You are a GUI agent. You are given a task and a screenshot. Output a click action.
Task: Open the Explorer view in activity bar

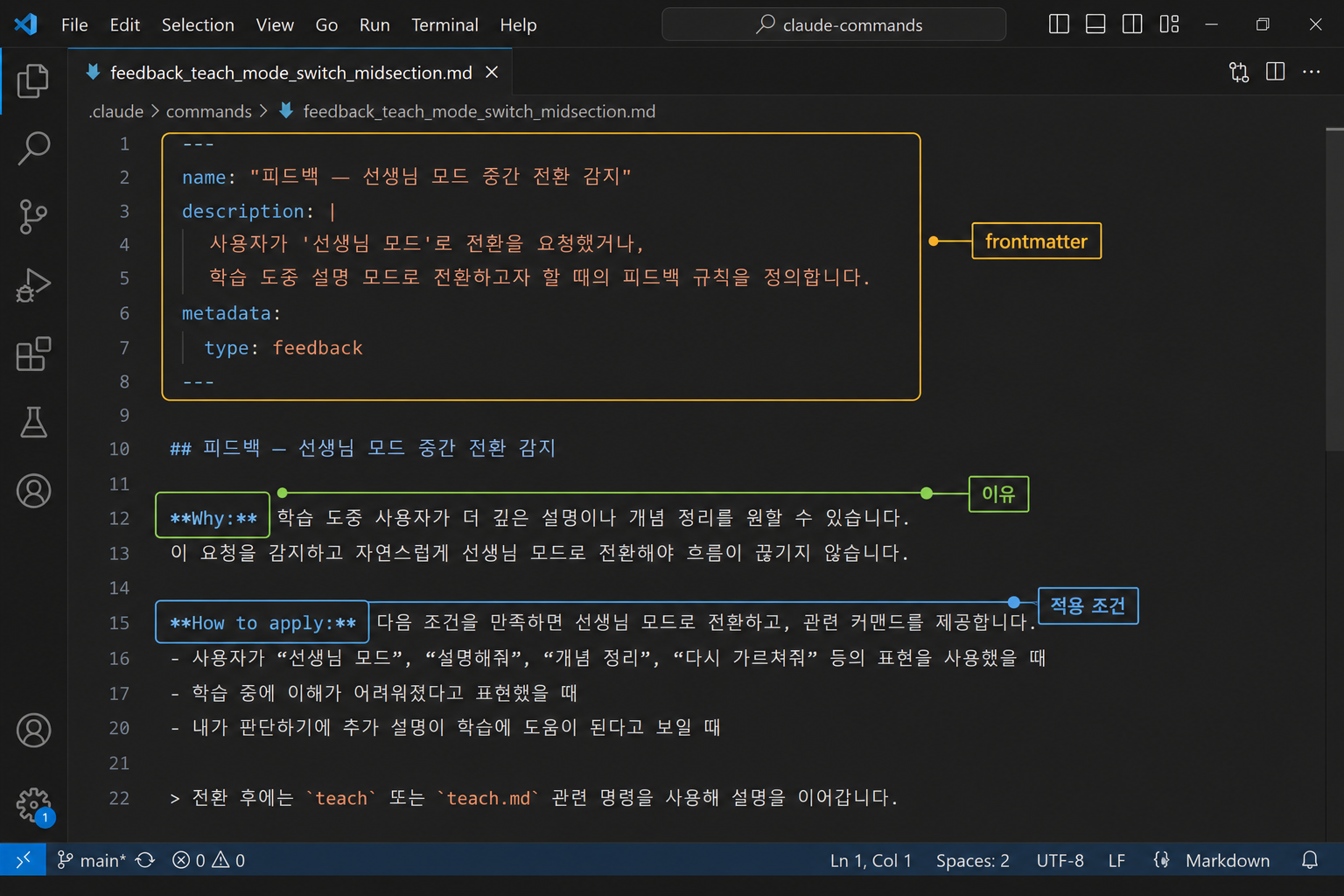tap(33, 81)
